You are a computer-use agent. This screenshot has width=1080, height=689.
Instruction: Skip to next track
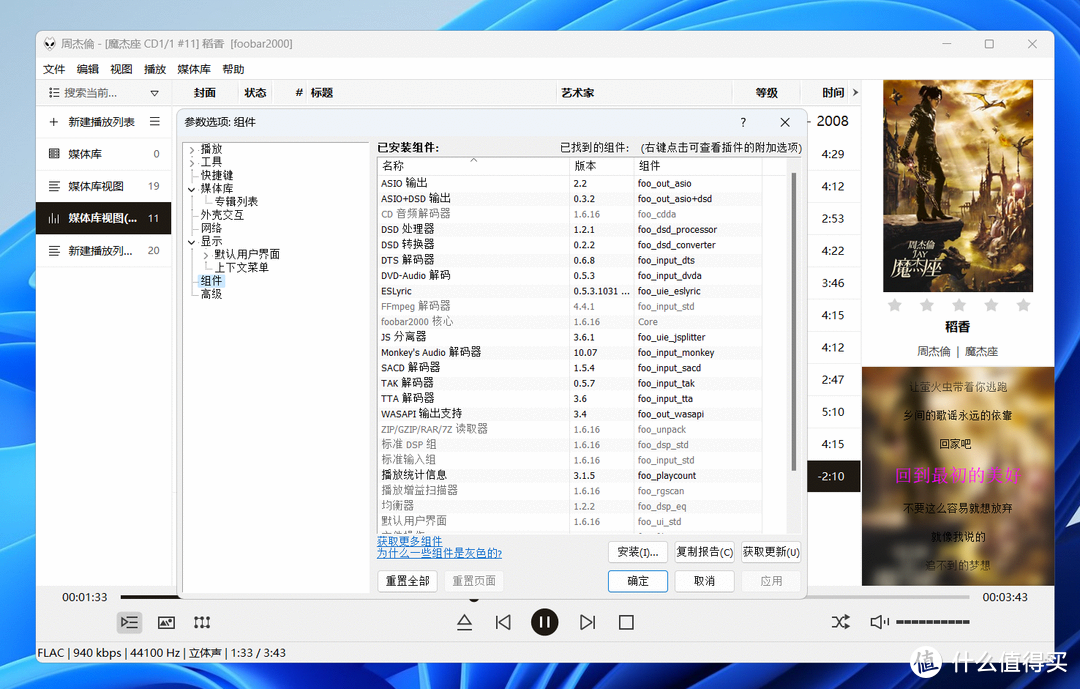[587, 622]
